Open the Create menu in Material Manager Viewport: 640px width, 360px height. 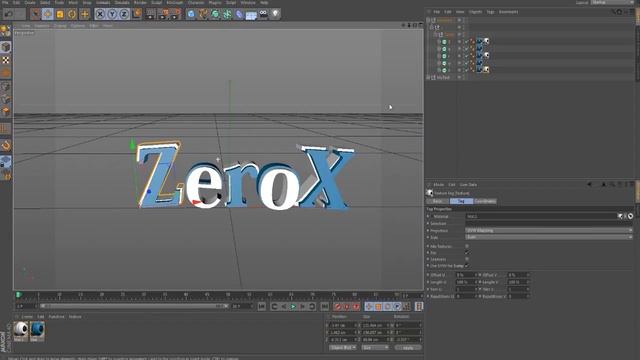click(27, 317)
